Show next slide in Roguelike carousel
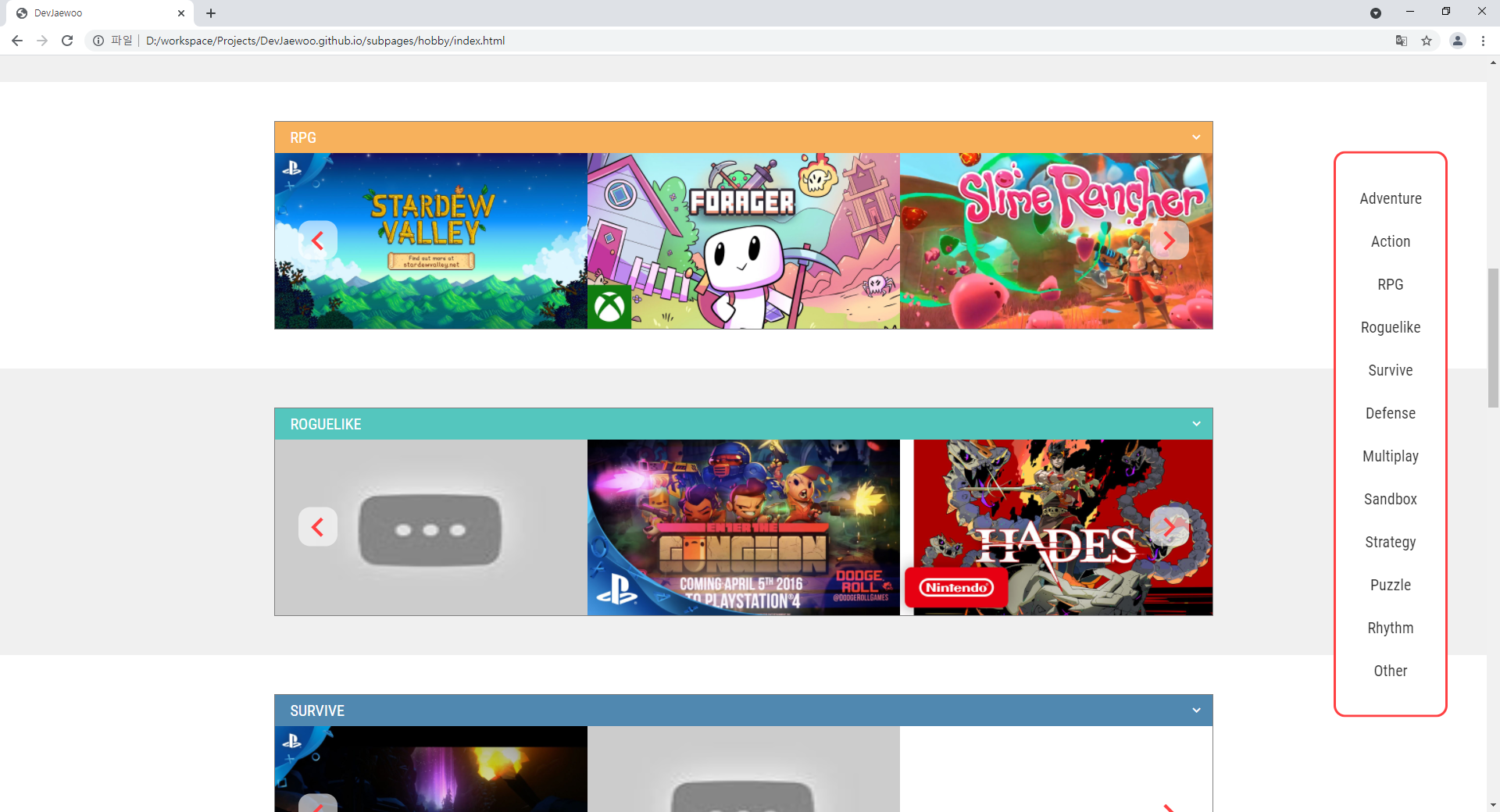This screenshot has height=812, width=1500. pyautogui.click(x=1170, y=527)
